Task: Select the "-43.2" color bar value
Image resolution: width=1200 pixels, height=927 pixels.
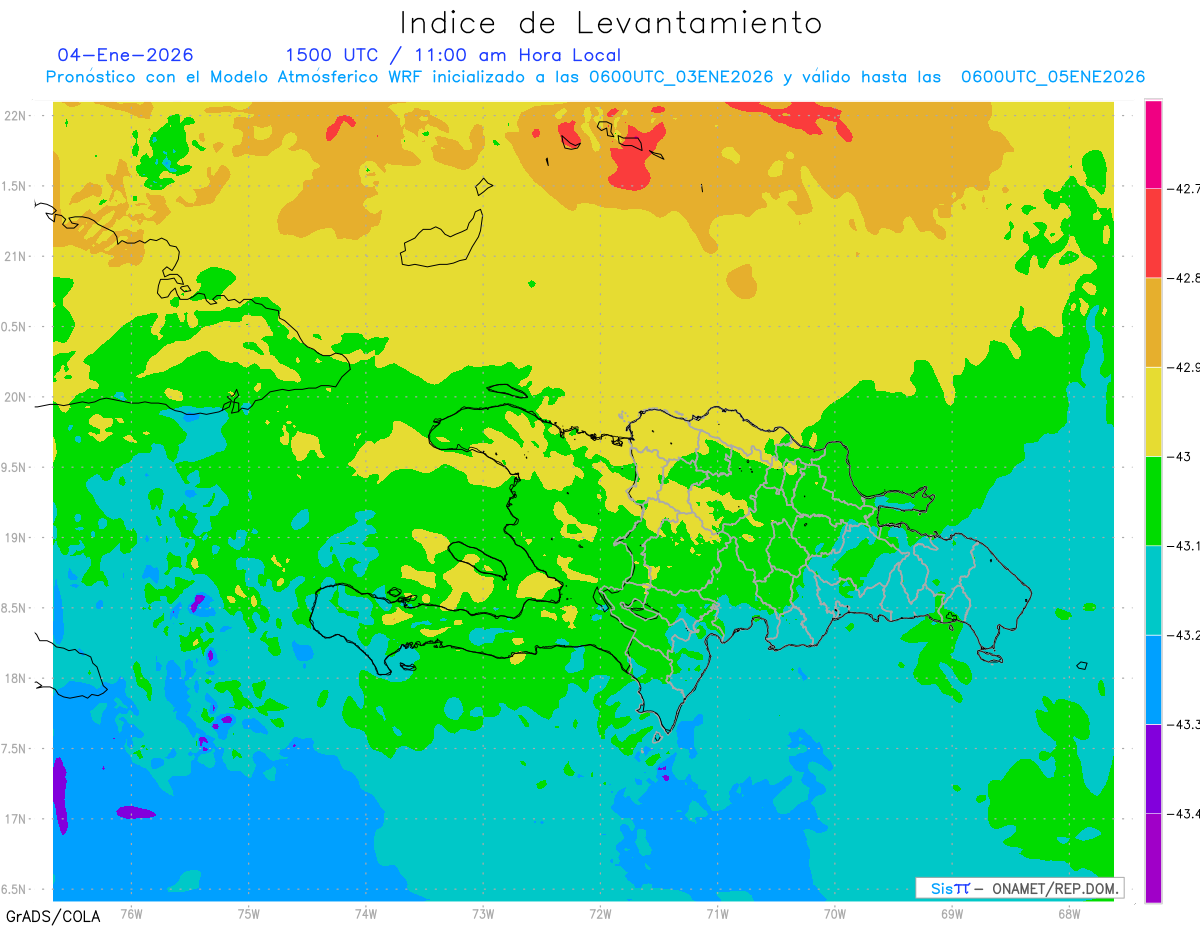Action: pos(1184,635)
